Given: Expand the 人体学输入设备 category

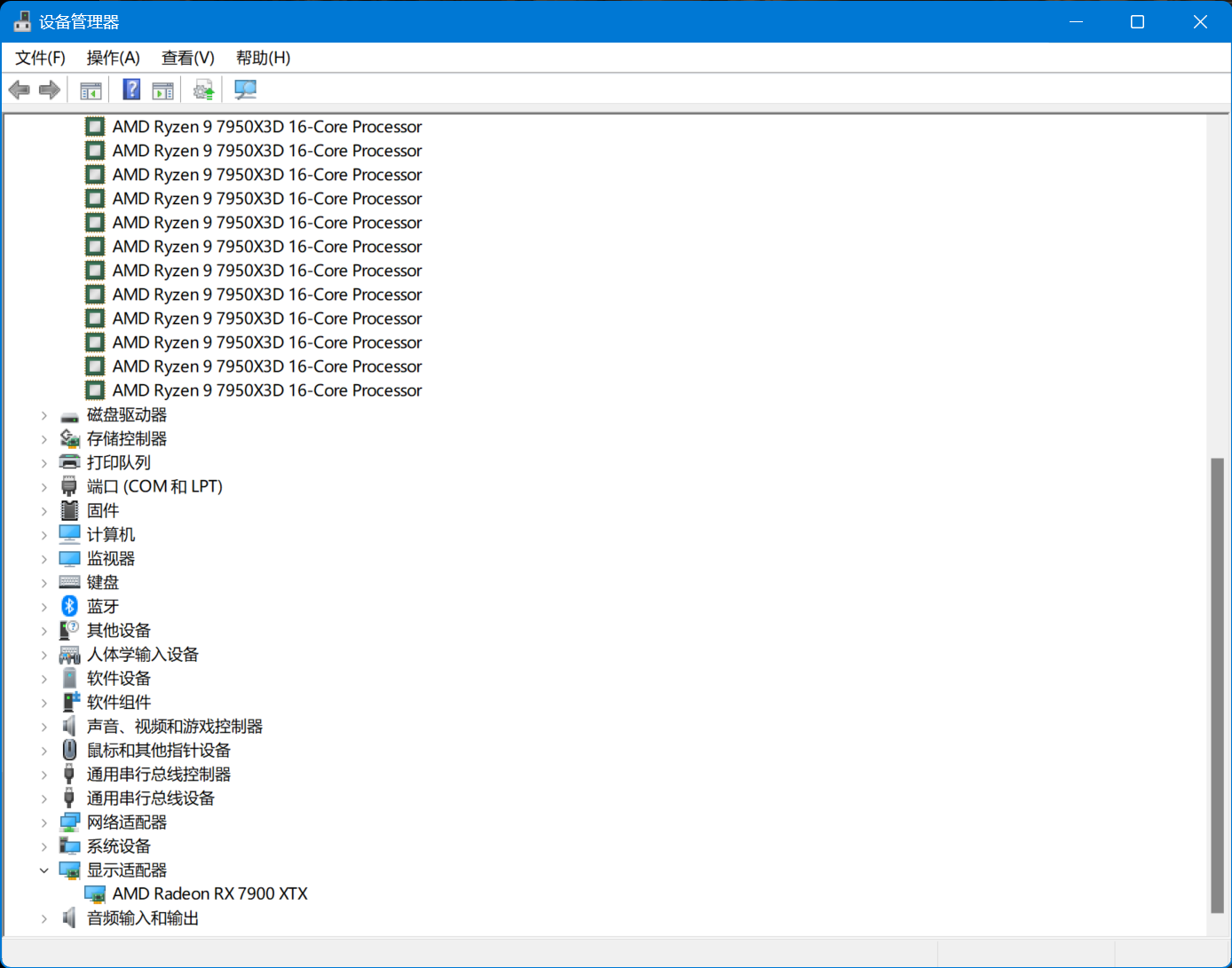Looking at the screenshot, I should pyautogui.click(x=43, y=655).
